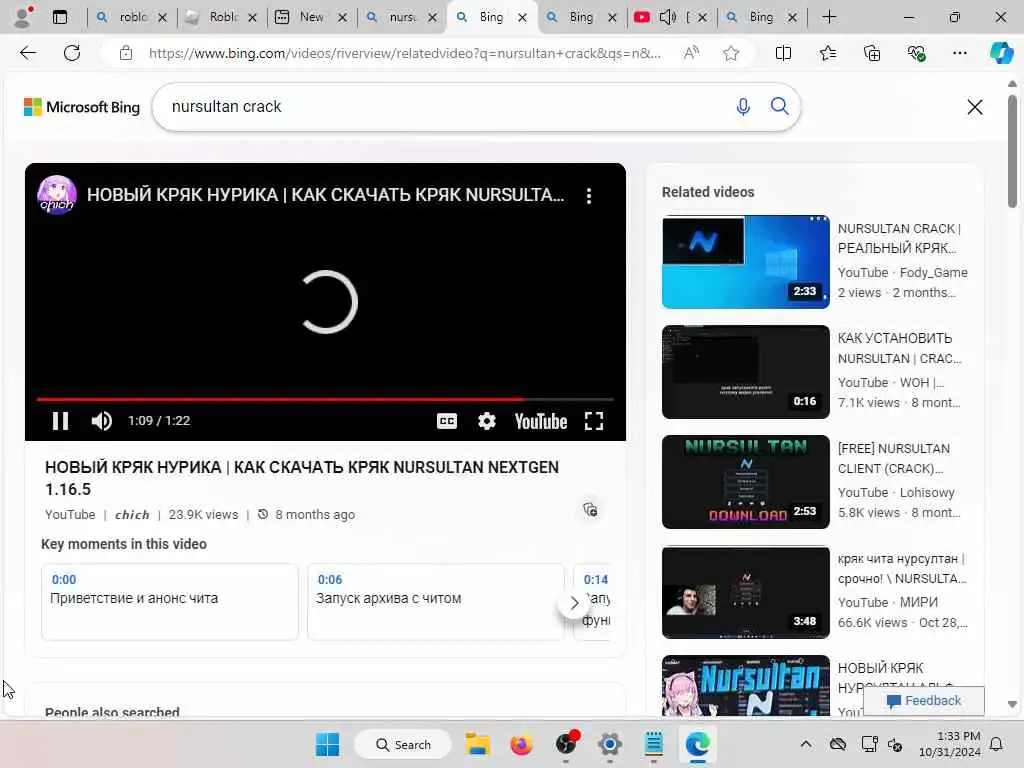The height and width of the screenshot is (768, 1024).
Task: Open Edge Settings and more menu
Action: [959, 53]
